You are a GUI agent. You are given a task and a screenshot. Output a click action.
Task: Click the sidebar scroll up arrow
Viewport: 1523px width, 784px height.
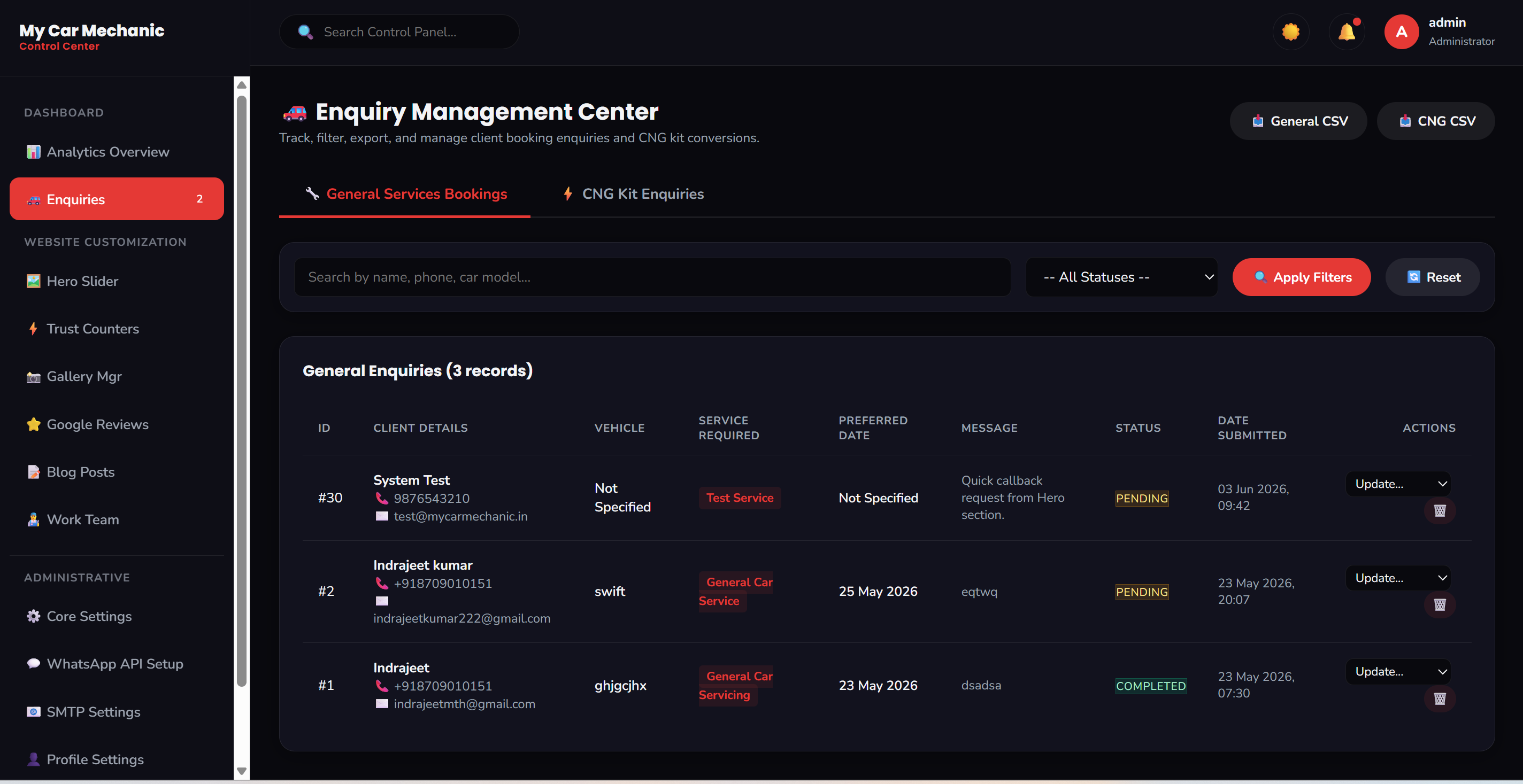241,85
